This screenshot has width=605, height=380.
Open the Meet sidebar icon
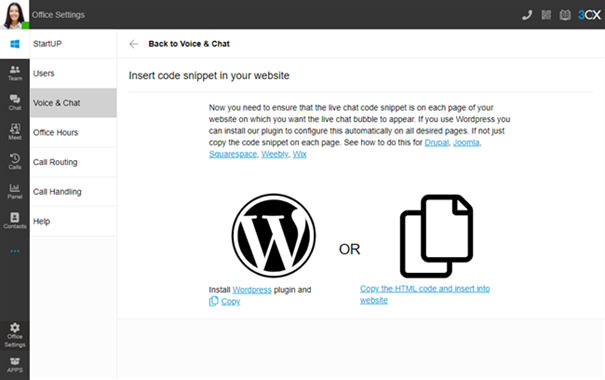(15, 132)
